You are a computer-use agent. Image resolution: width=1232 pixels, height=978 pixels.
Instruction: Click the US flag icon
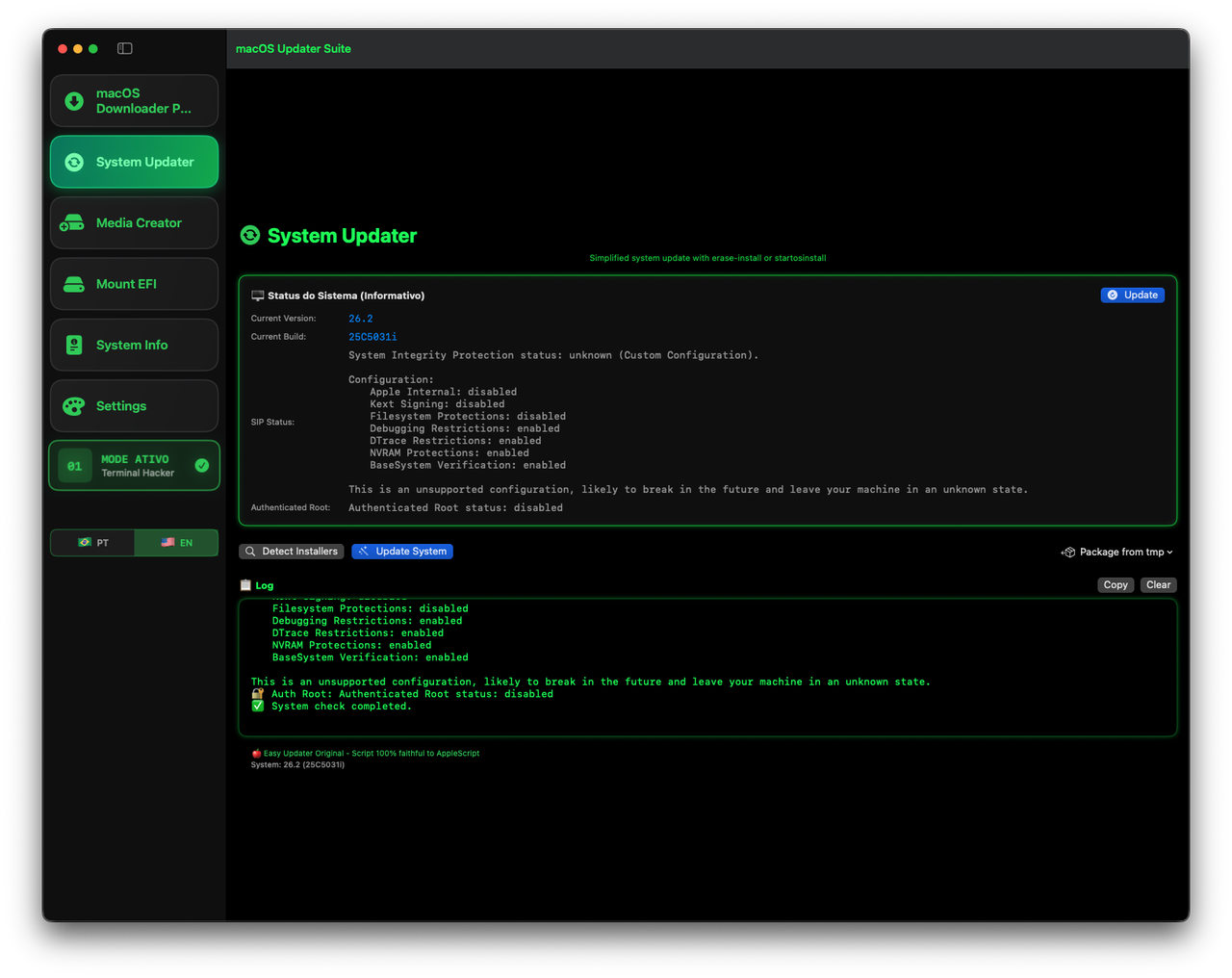pyautogui.click(x=167, y=543)
